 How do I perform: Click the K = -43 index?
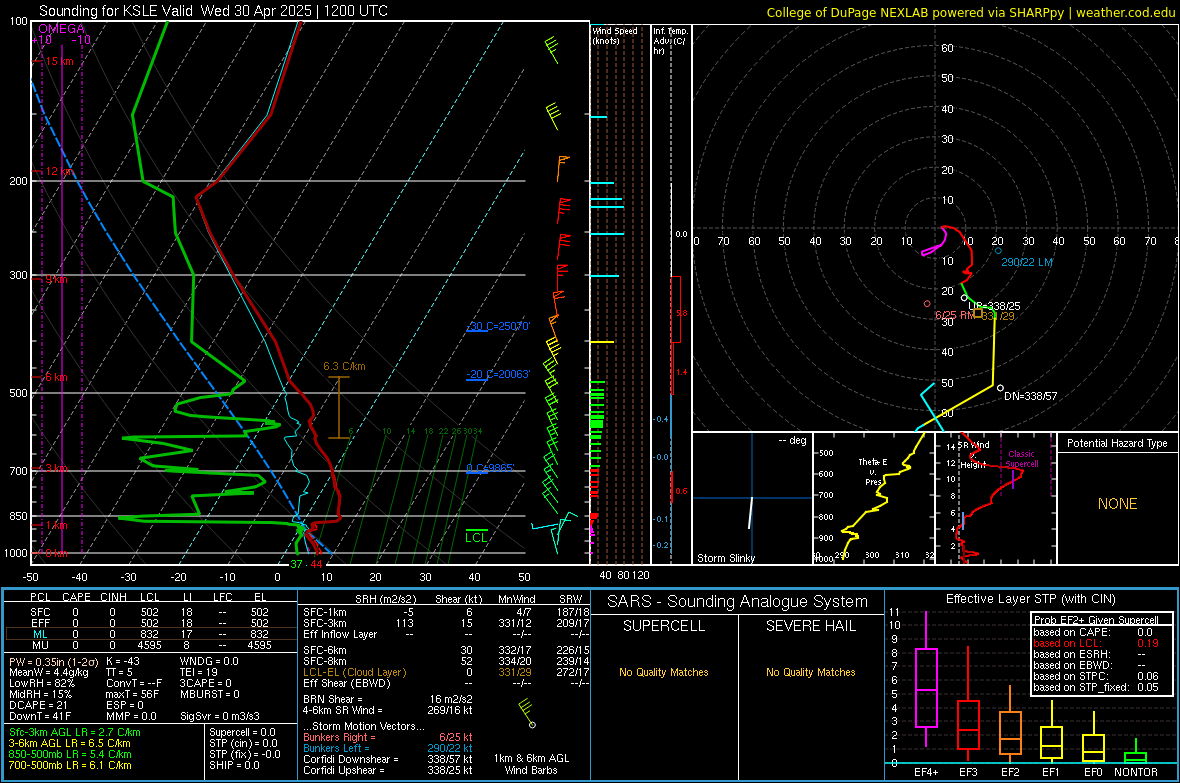pyautogui.click(x=123, y=661)
